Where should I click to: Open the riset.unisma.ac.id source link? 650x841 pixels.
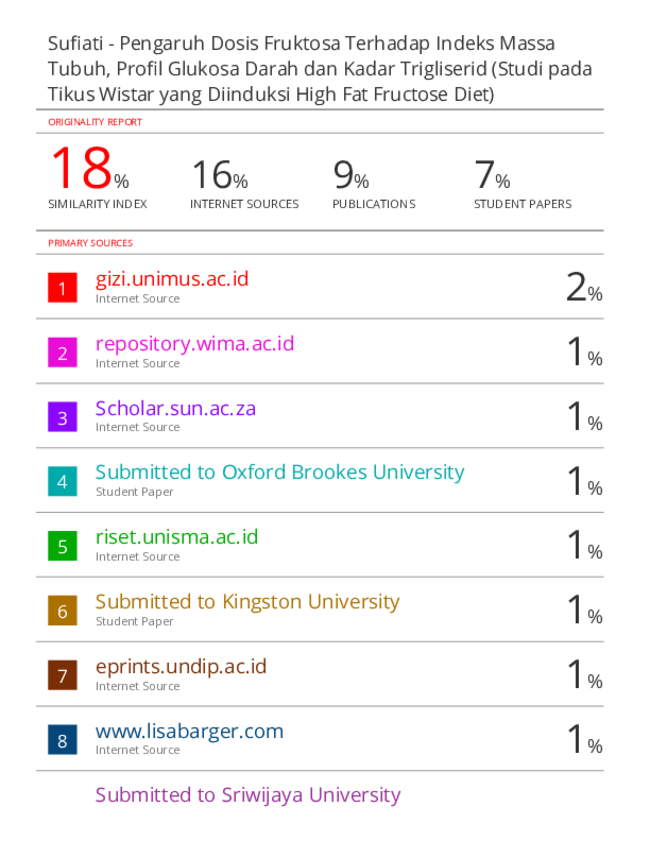(177, 537)
